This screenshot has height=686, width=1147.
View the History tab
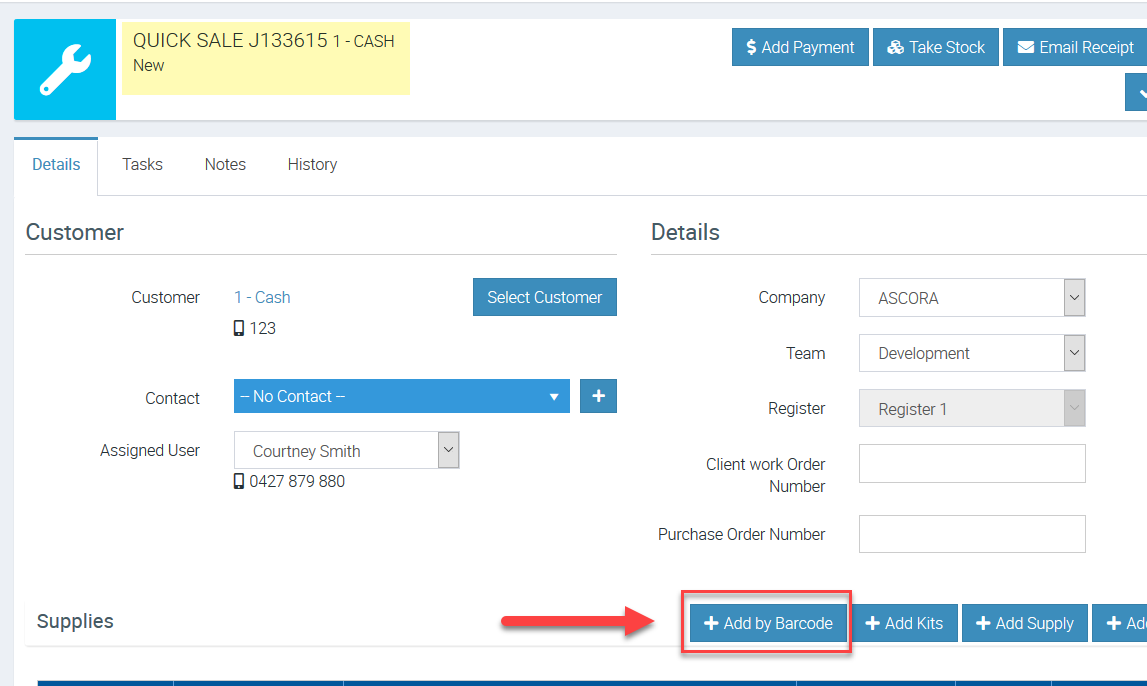click(312, 164)
